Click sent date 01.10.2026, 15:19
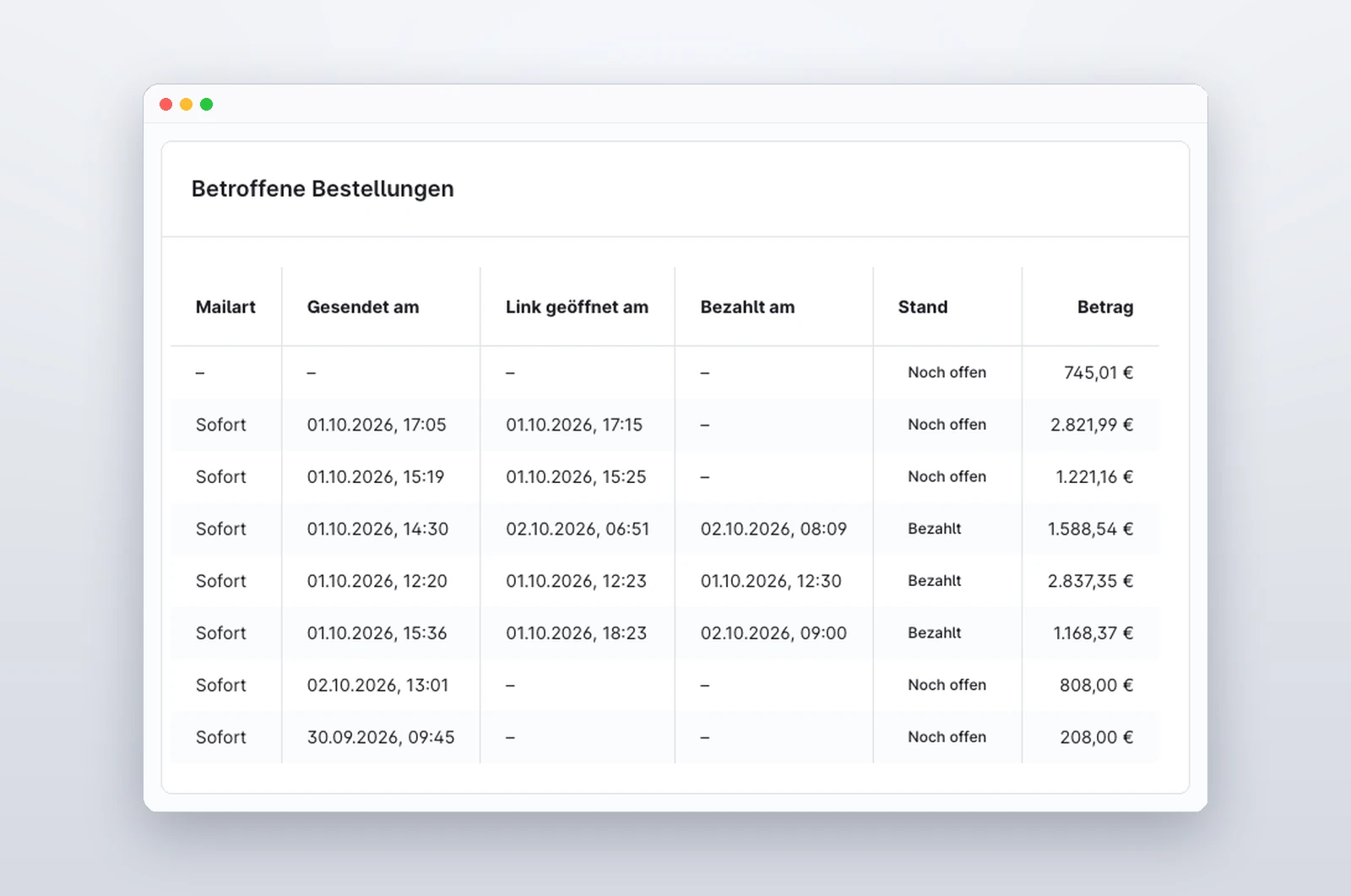 (376, 477)
